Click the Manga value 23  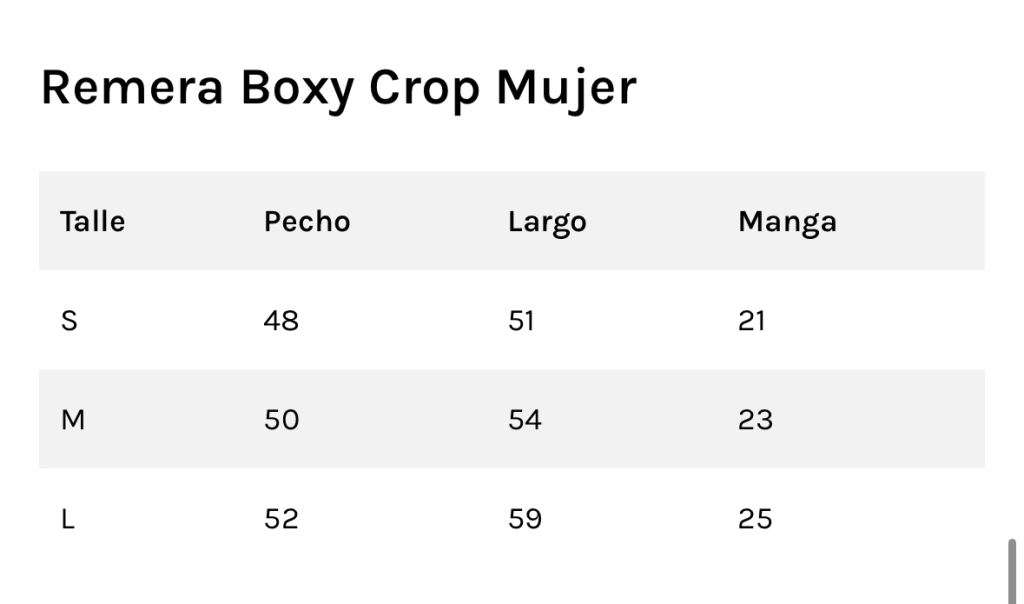[756, 419]
